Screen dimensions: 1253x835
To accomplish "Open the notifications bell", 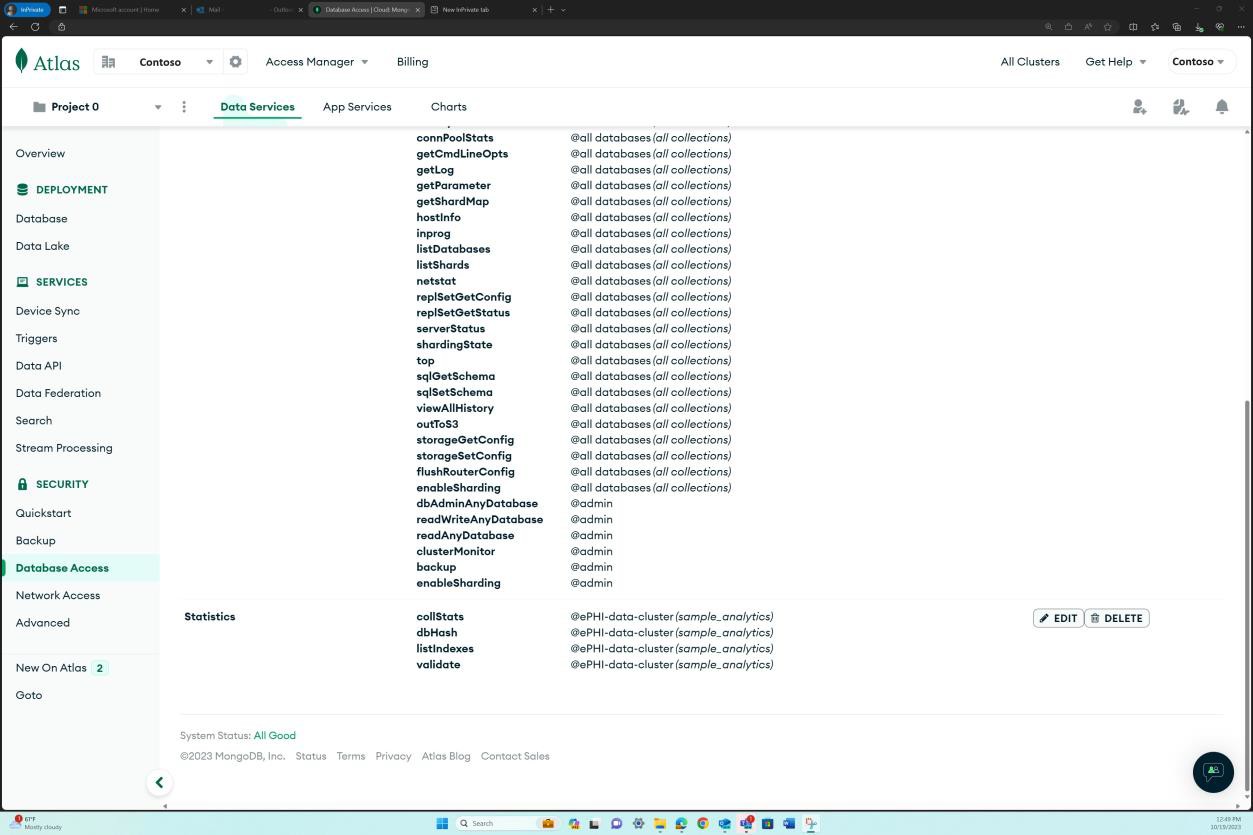I will [x=1221, y=106].
